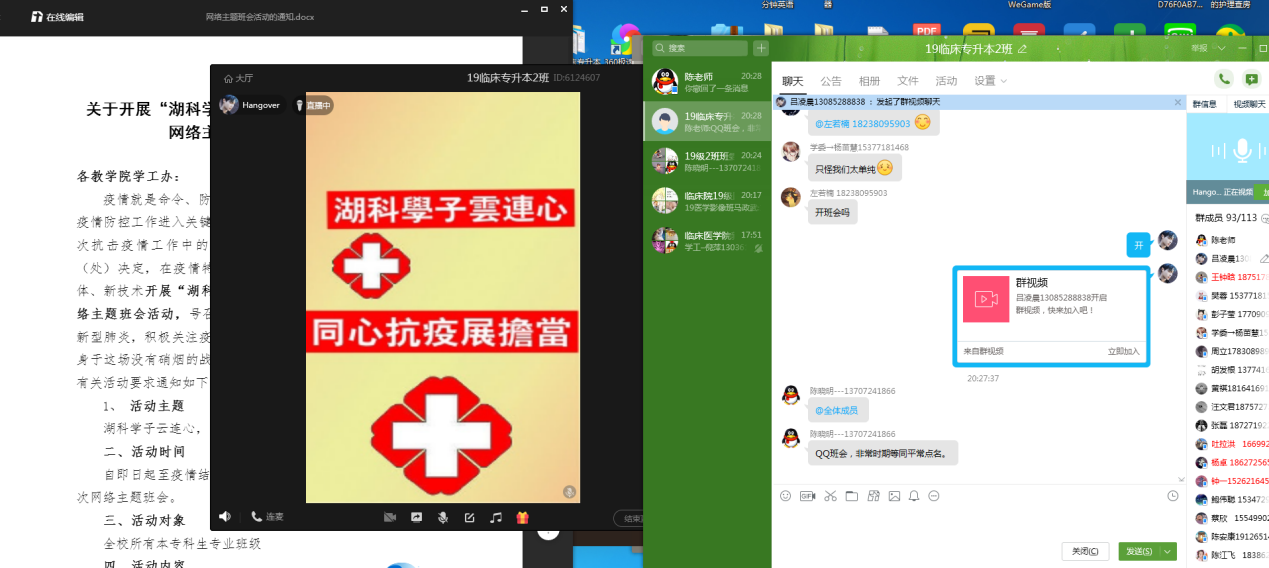Open the 临床院19级 conversation
The height and width of the screenshot is (568, 1269).
(x=707, y=201)
